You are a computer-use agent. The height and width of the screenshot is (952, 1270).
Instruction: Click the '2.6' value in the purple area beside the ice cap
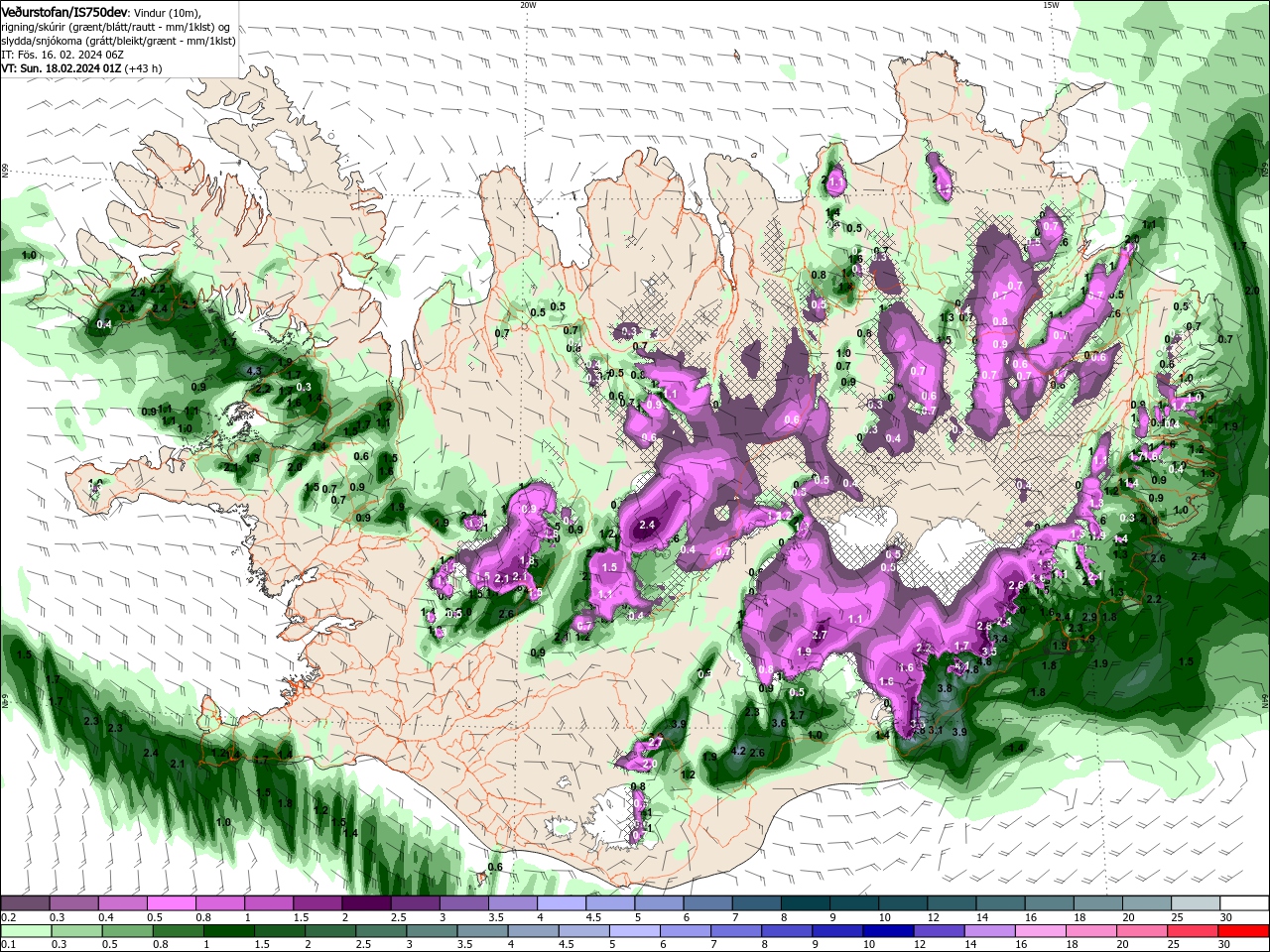[1015, 585]
